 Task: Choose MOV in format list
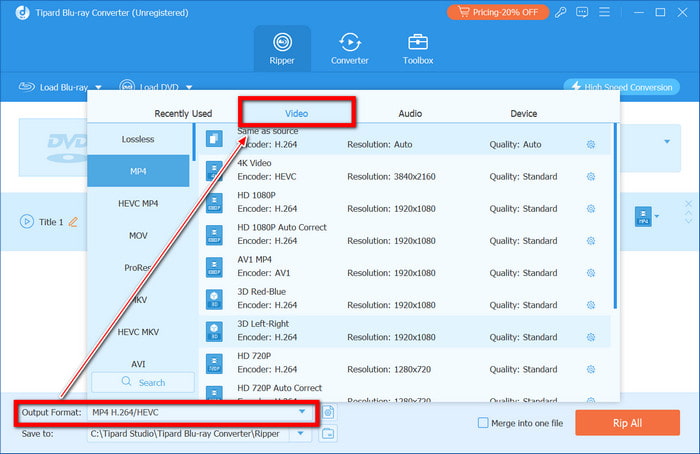pyautogui.click(x=138, y=236)
